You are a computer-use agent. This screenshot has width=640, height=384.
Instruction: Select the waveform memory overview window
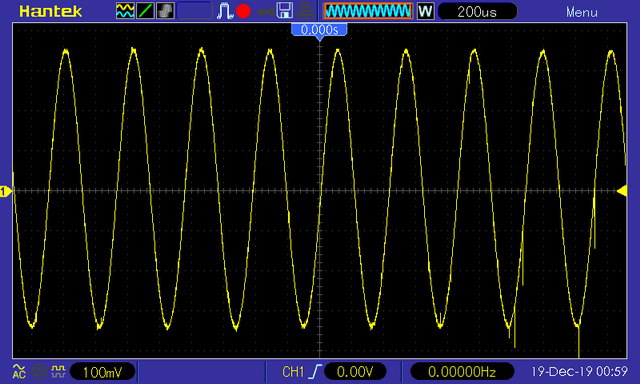pyautogui.click(x=368, y=11)
